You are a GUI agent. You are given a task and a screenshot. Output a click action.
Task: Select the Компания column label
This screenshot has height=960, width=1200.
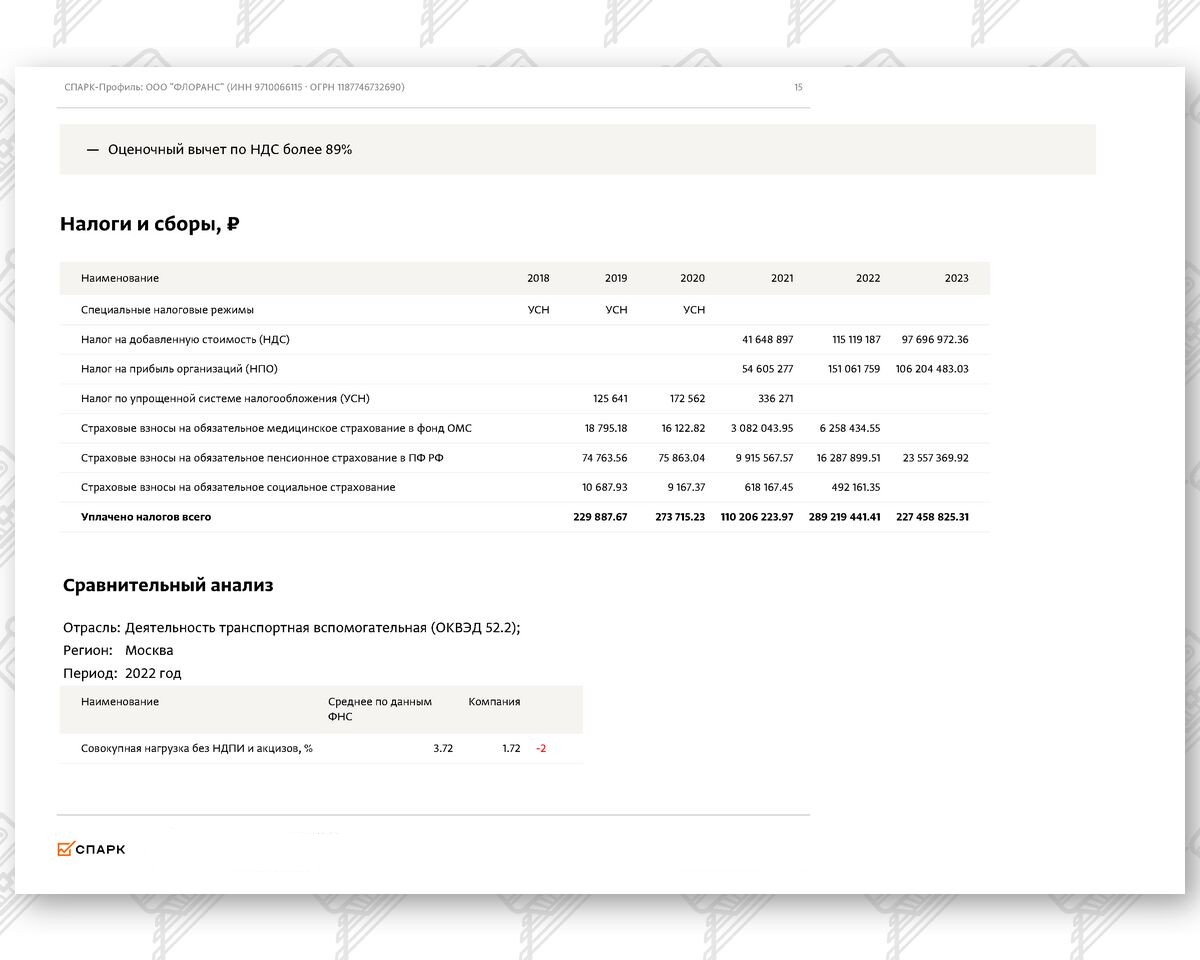pyautogui.click(x=493, y=701)
